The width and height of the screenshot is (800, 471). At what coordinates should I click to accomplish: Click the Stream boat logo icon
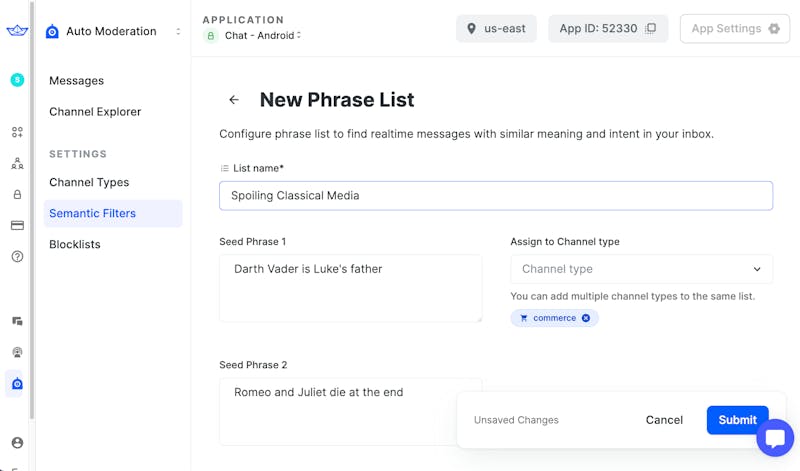(17, 30)
